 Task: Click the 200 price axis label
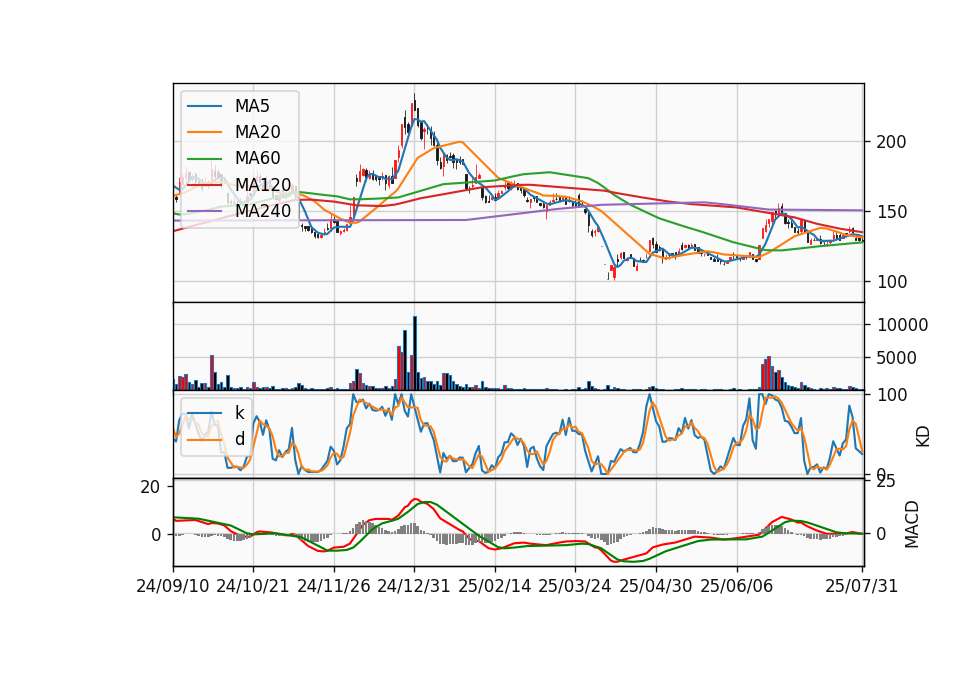891,142
